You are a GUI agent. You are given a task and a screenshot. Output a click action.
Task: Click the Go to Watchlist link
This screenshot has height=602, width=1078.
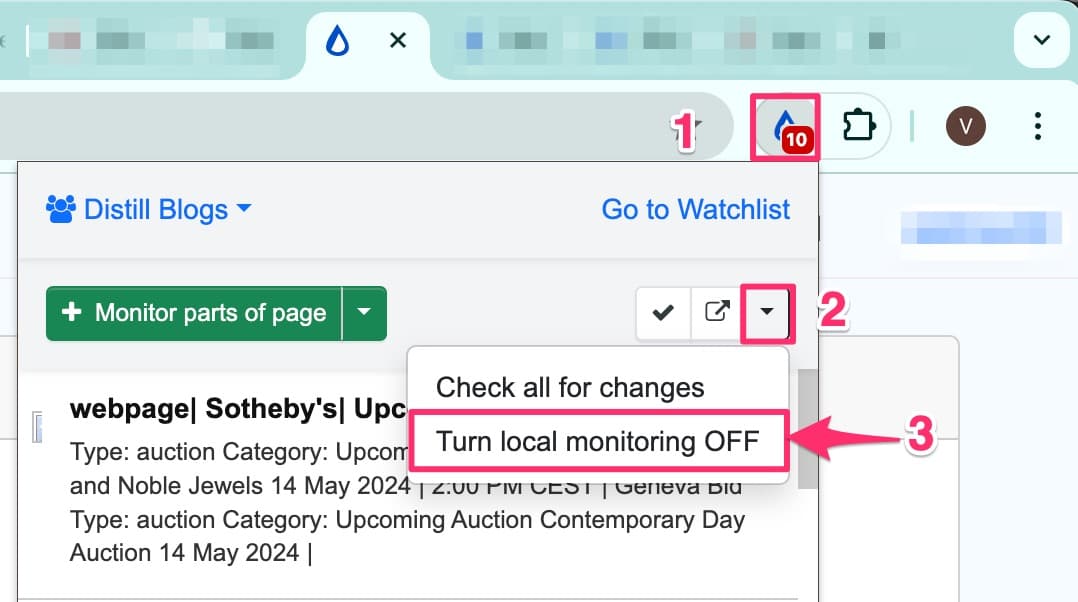point(695,210)
